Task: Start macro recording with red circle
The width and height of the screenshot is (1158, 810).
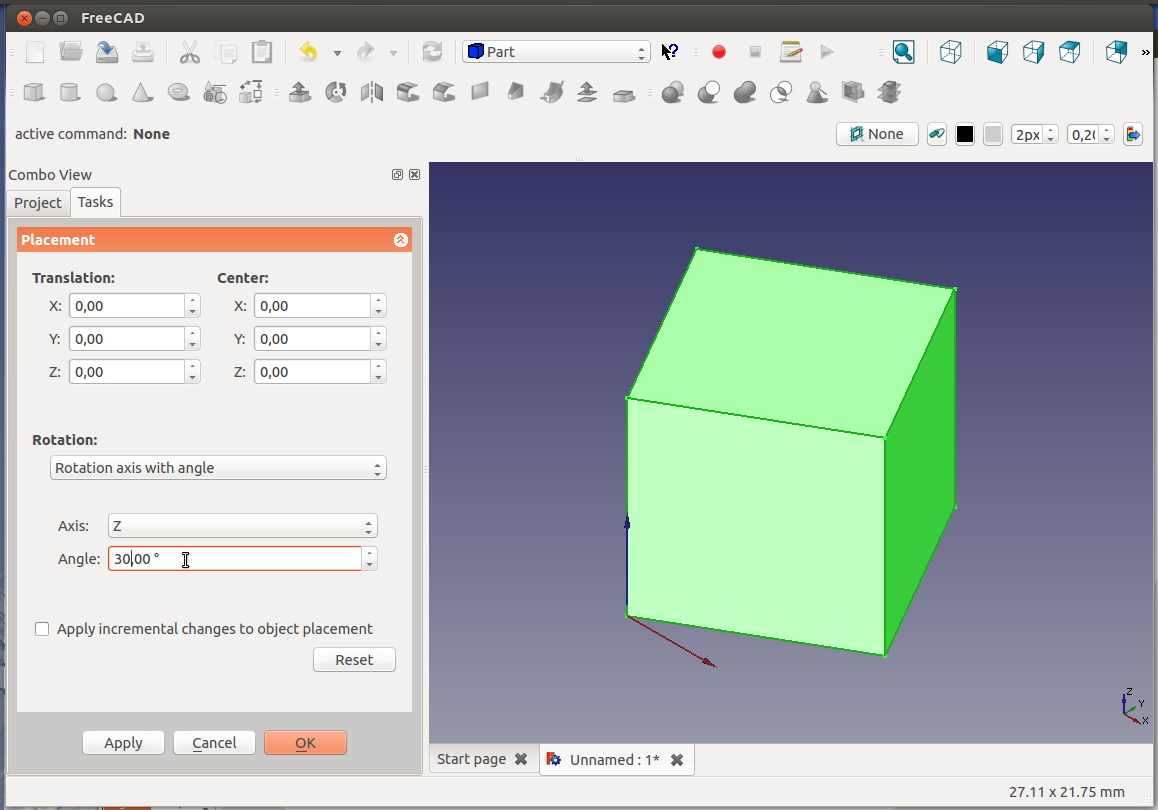Action: tap(718, 52)
